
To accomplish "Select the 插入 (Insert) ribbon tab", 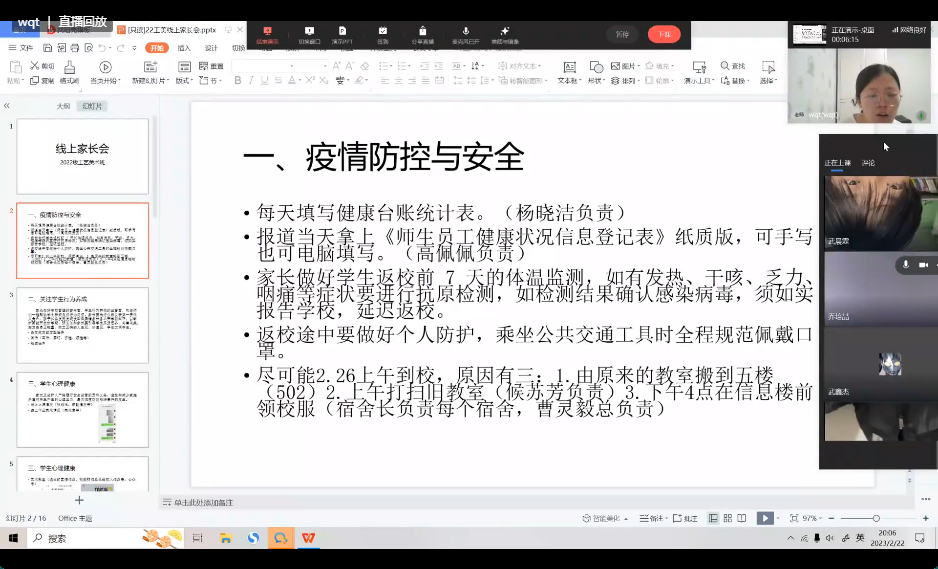I will pyautogui.click(x=184, y=48).
